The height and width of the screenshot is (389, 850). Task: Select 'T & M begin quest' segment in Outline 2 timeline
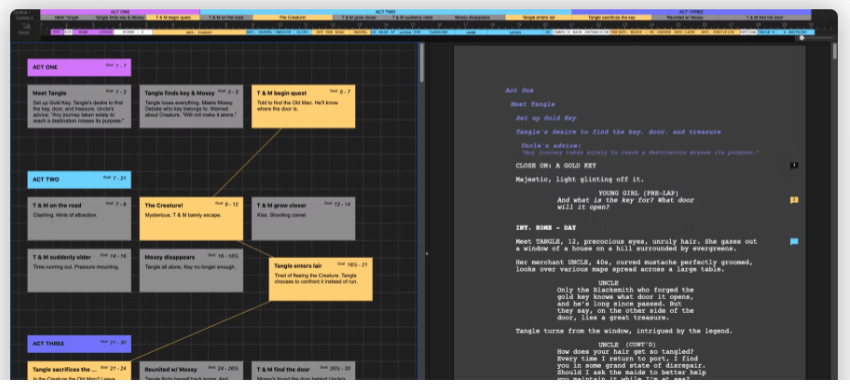point(173,18)
